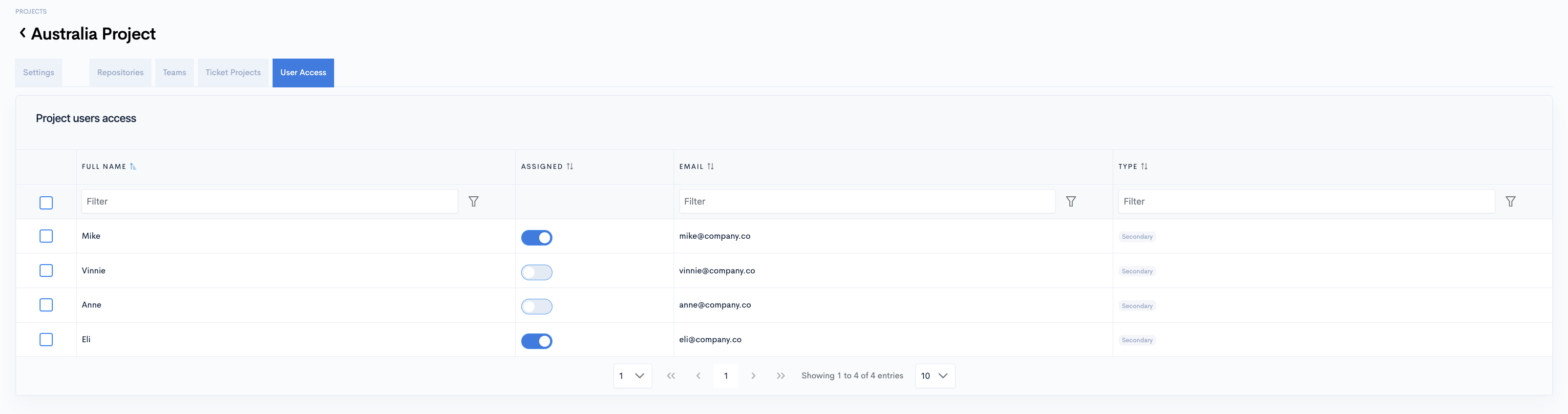Open the Settings tab
The width and height of the screenshot is (1568, 414).
(x=39, y=72)
